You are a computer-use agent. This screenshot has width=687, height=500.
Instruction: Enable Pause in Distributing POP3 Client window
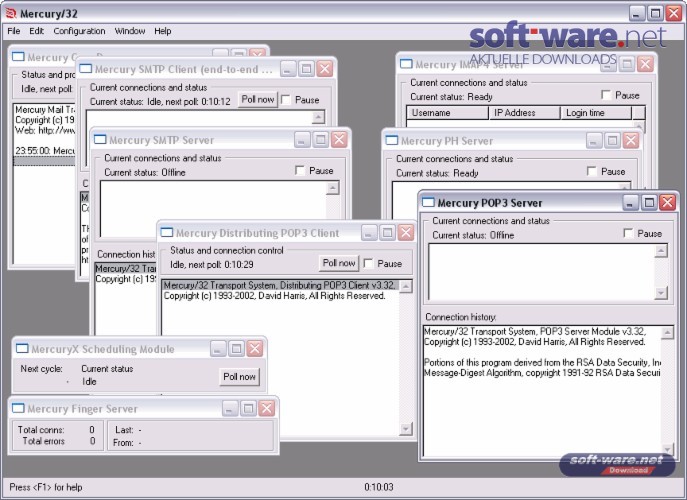[x=368, y=263]
